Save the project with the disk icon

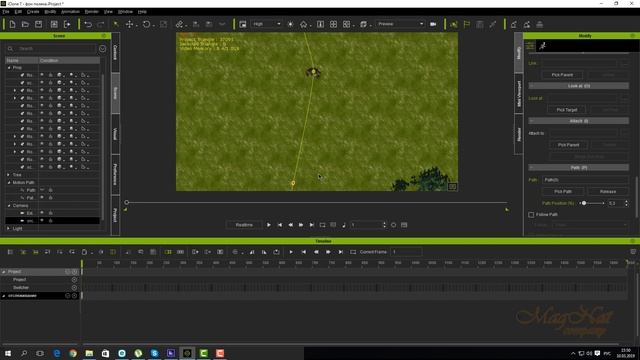tap(38, 24)
